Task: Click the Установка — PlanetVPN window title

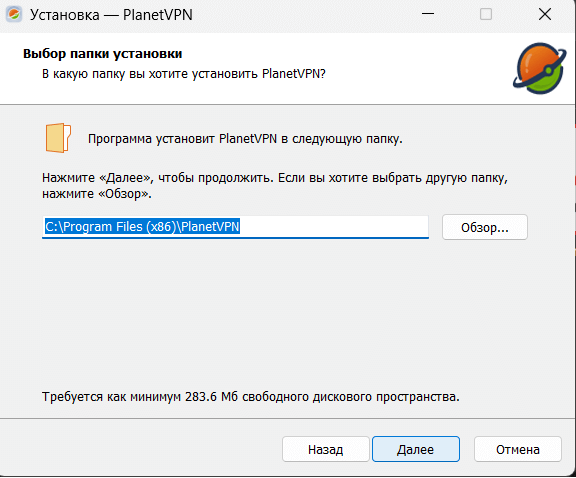Action: click(x=111, y=15)
